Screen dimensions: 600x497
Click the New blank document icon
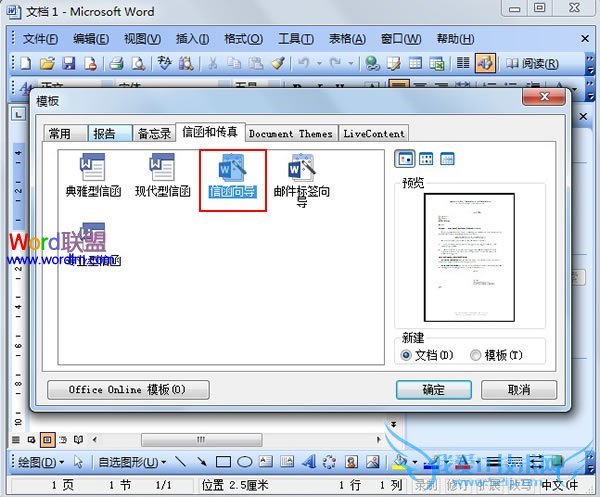point(26,63)
